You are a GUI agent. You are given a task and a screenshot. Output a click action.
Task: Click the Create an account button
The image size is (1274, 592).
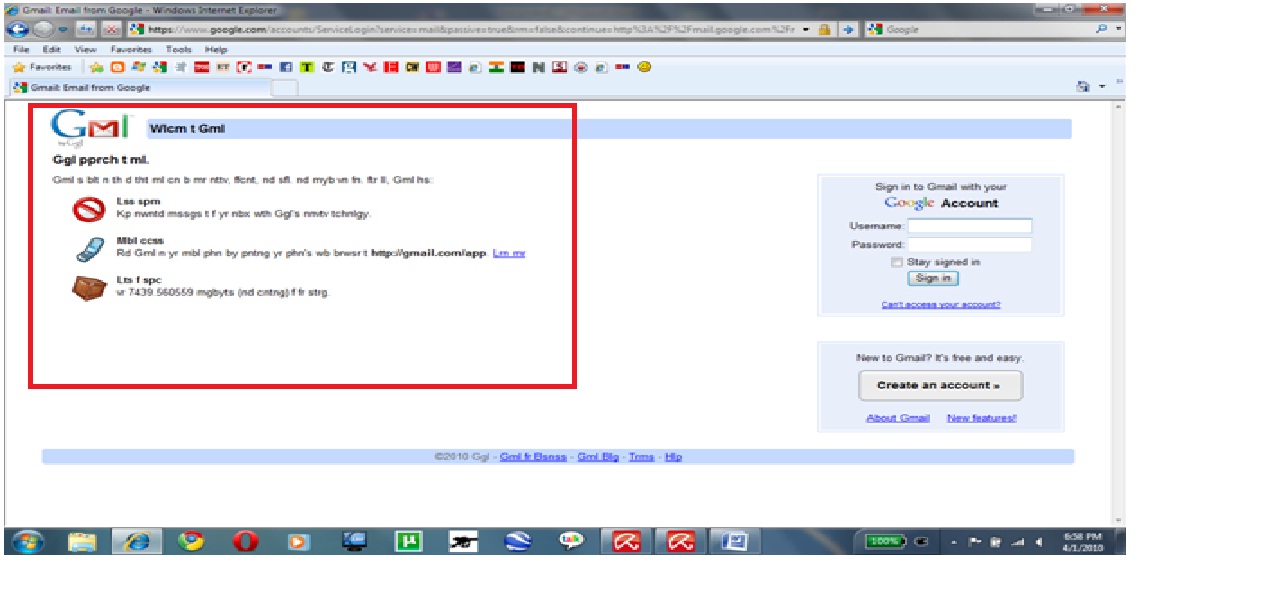click(940, 385)
